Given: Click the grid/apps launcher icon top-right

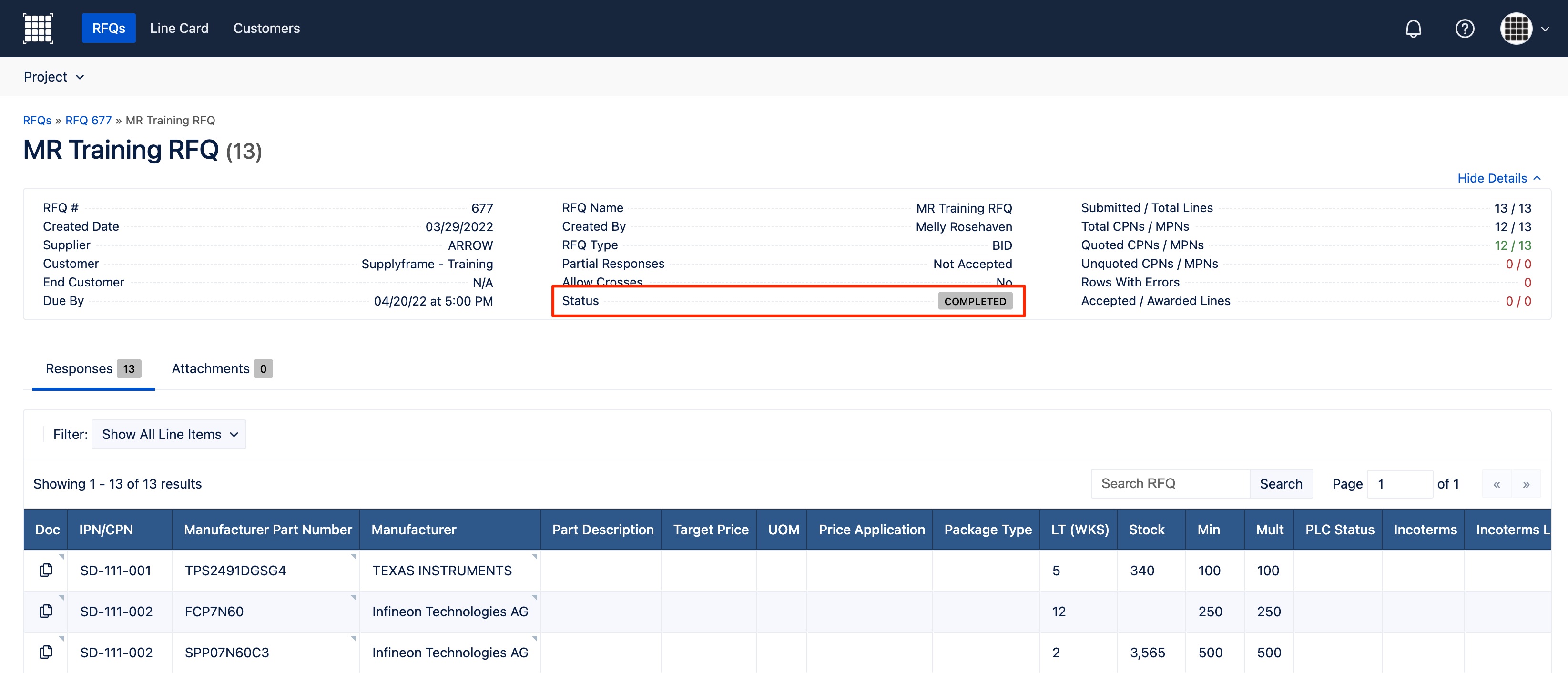Looking at the screenshot, I should click(1517, 28).
